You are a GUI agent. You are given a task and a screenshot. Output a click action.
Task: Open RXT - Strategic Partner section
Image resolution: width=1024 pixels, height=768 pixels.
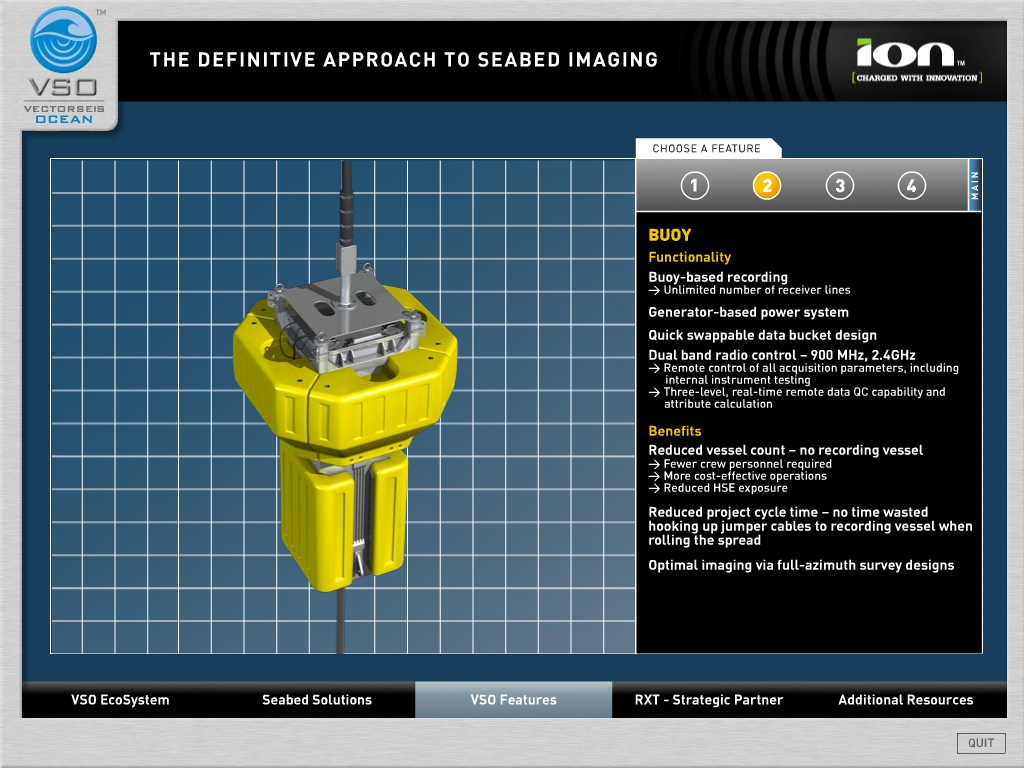click(709, 700)
